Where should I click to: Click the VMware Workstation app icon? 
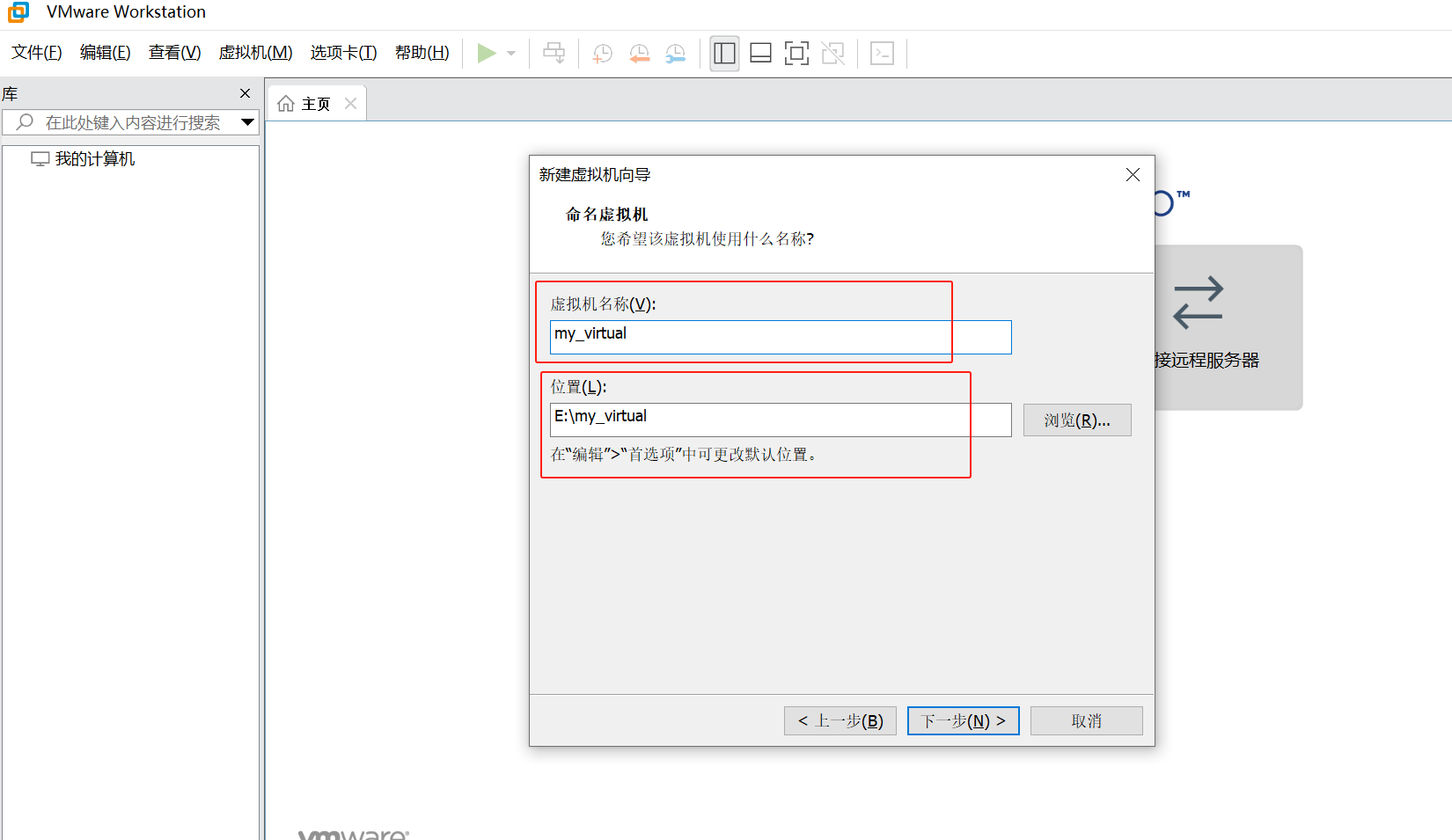point(18,11)
